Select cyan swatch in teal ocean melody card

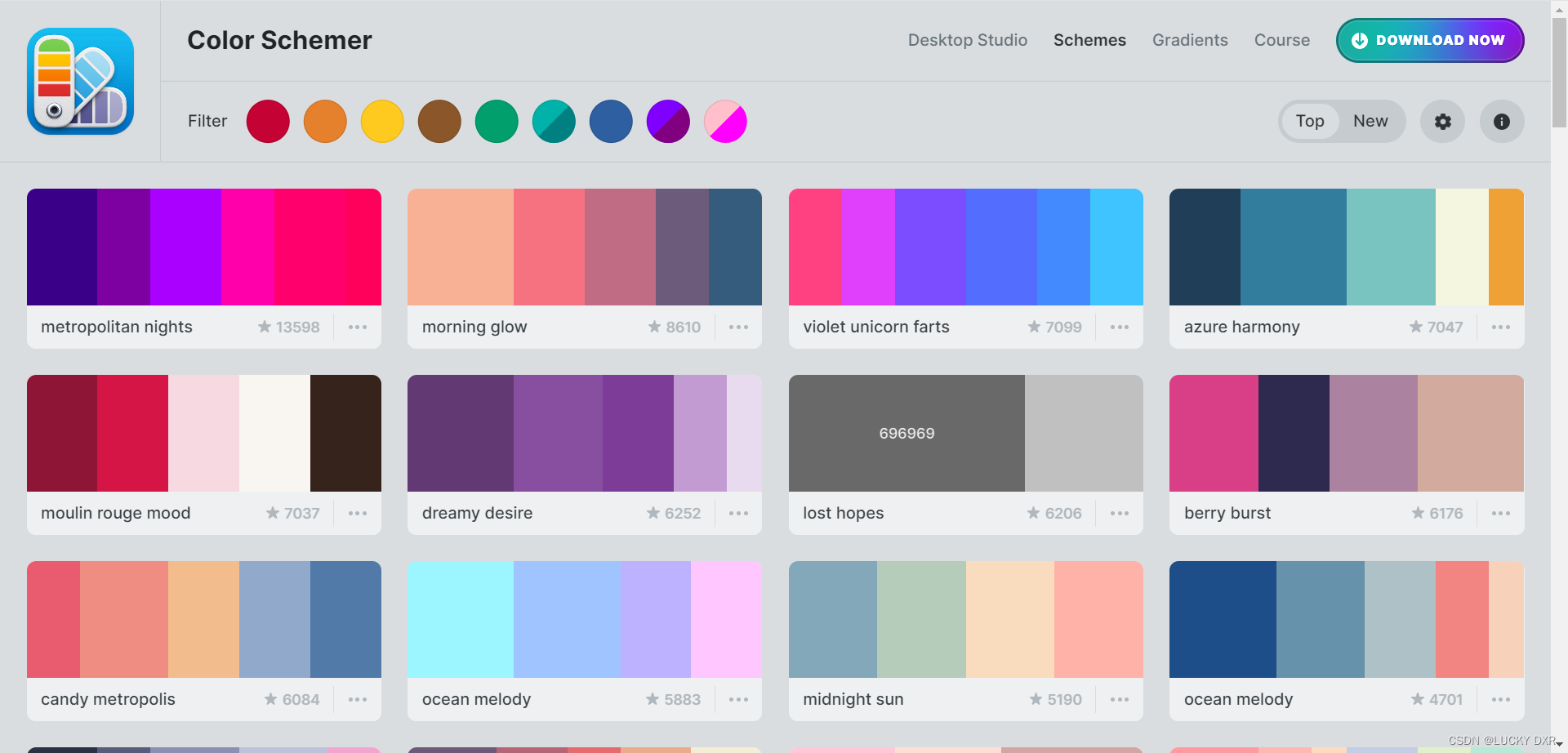461,619
